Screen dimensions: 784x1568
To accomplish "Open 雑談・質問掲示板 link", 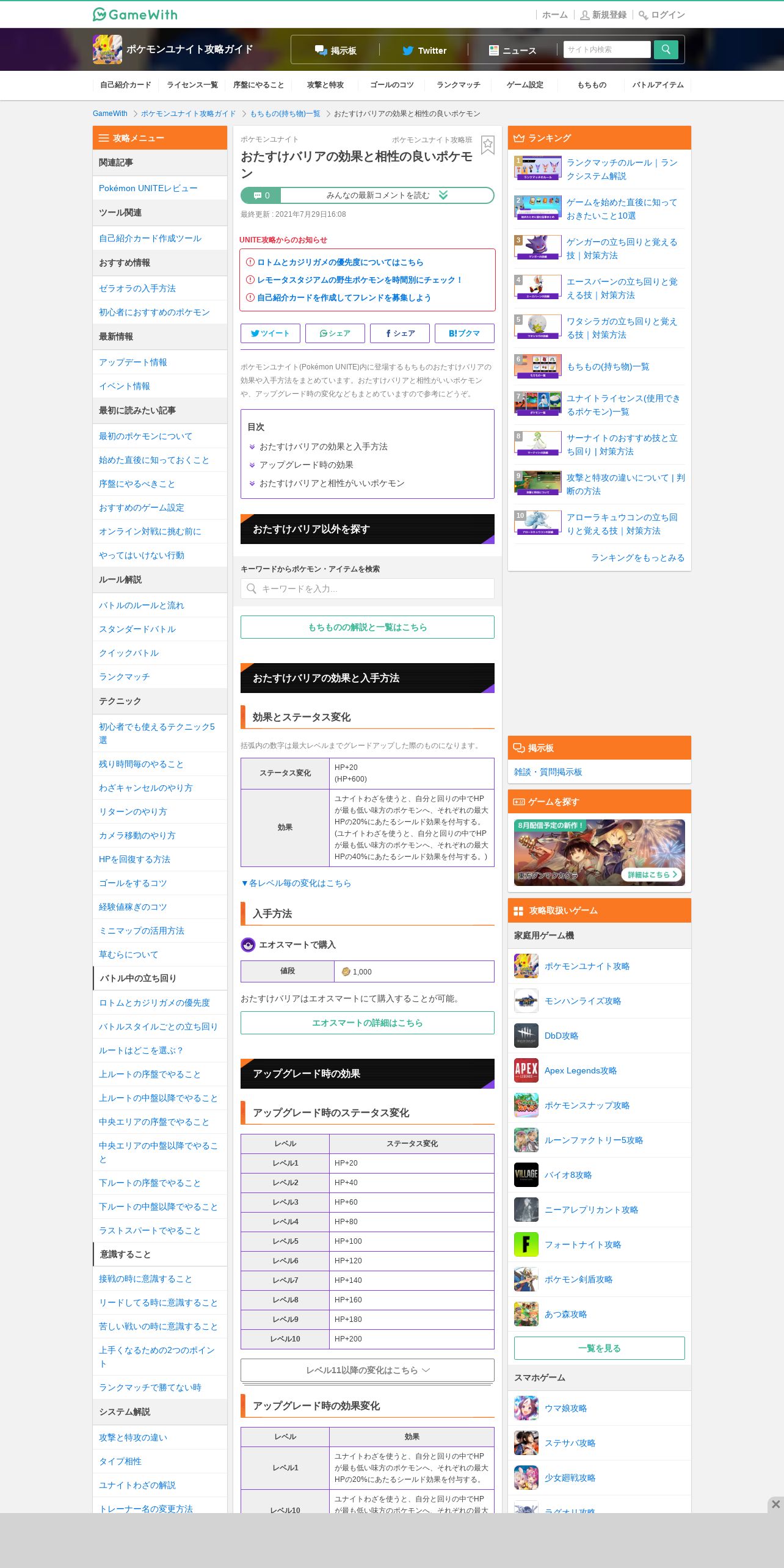I will pyautogui.click(x=548, y=772).
